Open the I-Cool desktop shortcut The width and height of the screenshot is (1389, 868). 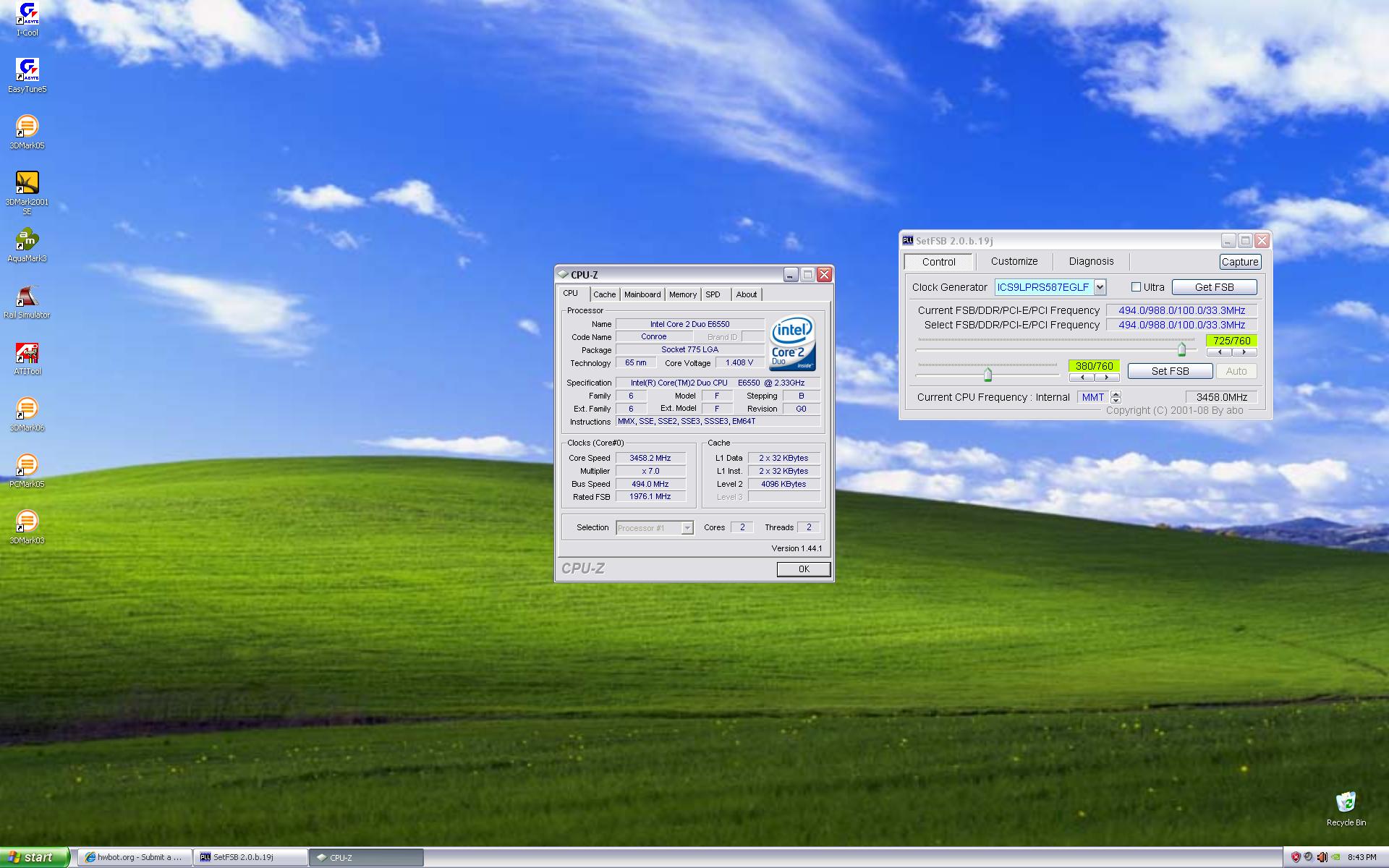pyautogui.click(x=27, y=20)
